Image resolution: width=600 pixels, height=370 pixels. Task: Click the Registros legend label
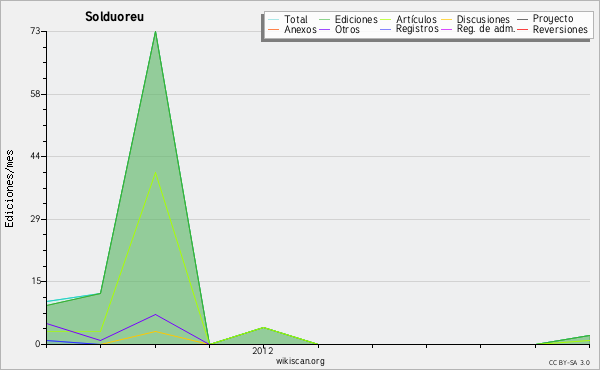click(x=417, y=29)
